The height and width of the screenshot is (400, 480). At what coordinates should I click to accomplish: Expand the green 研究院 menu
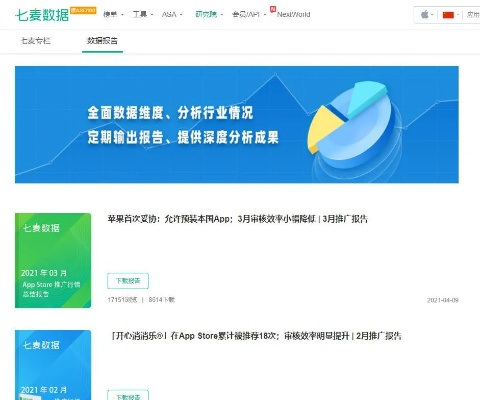point(209,14)
